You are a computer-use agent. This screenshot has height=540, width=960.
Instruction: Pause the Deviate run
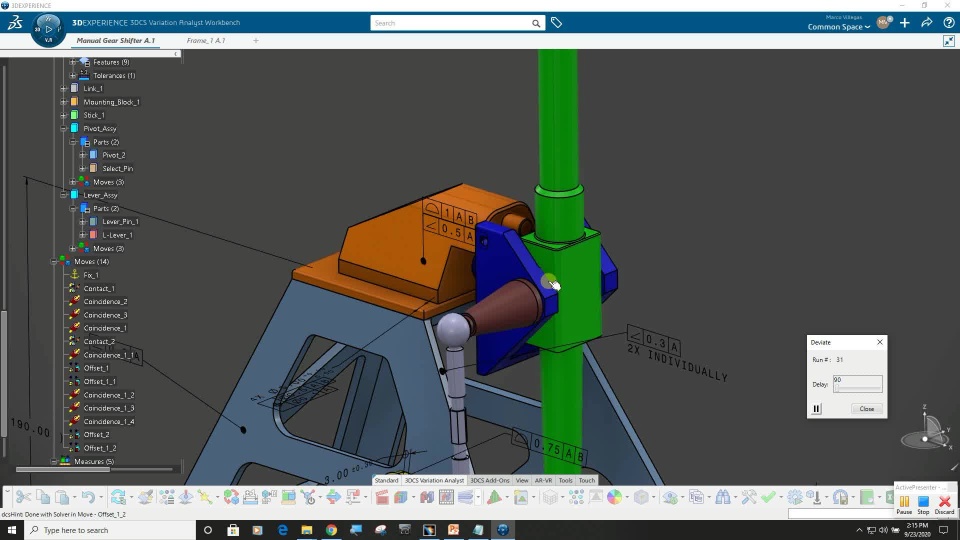click(x=817, y=409)
